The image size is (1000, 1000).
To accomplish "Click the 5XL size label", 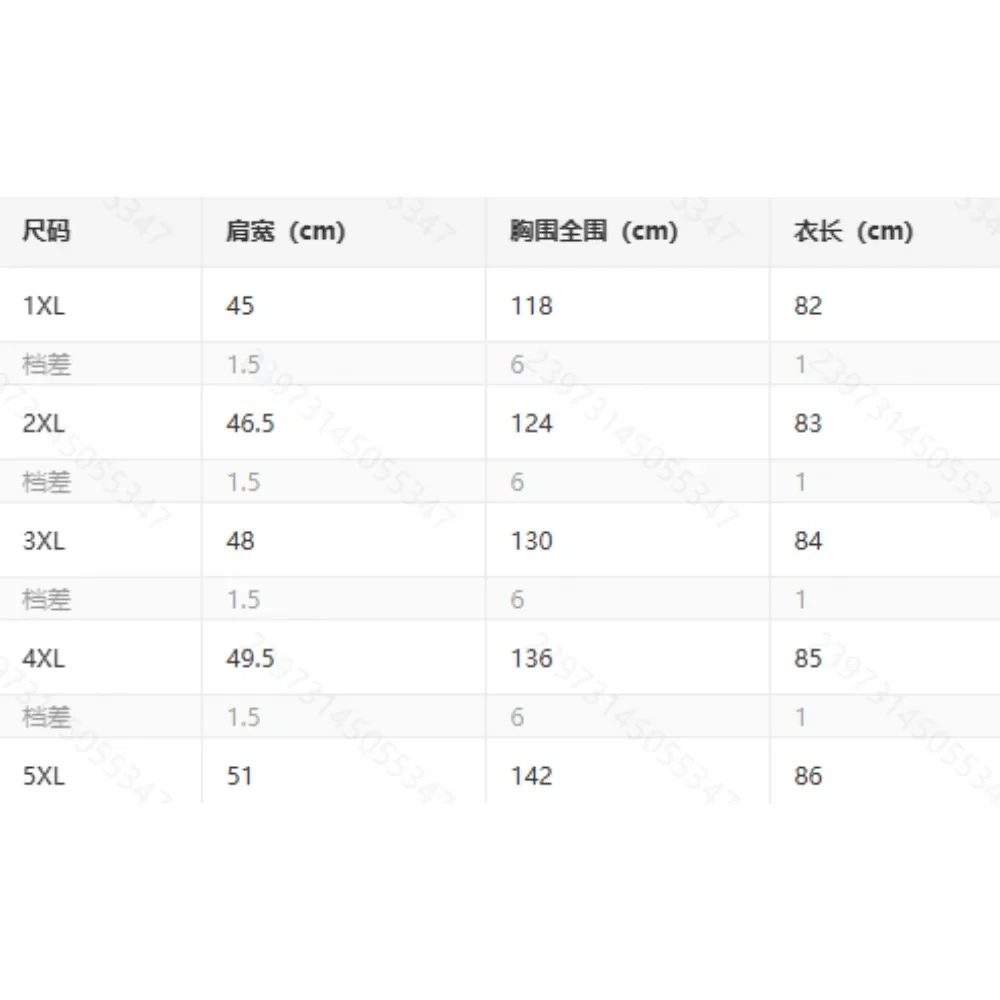I will click(x=44, y=776).
